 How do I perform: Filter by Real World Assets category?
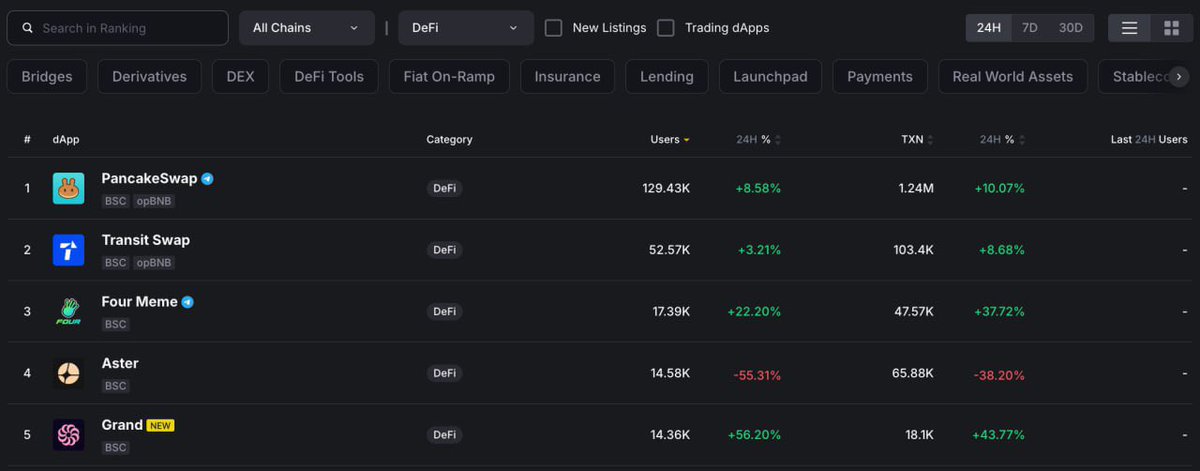[x=1012, y=76]
